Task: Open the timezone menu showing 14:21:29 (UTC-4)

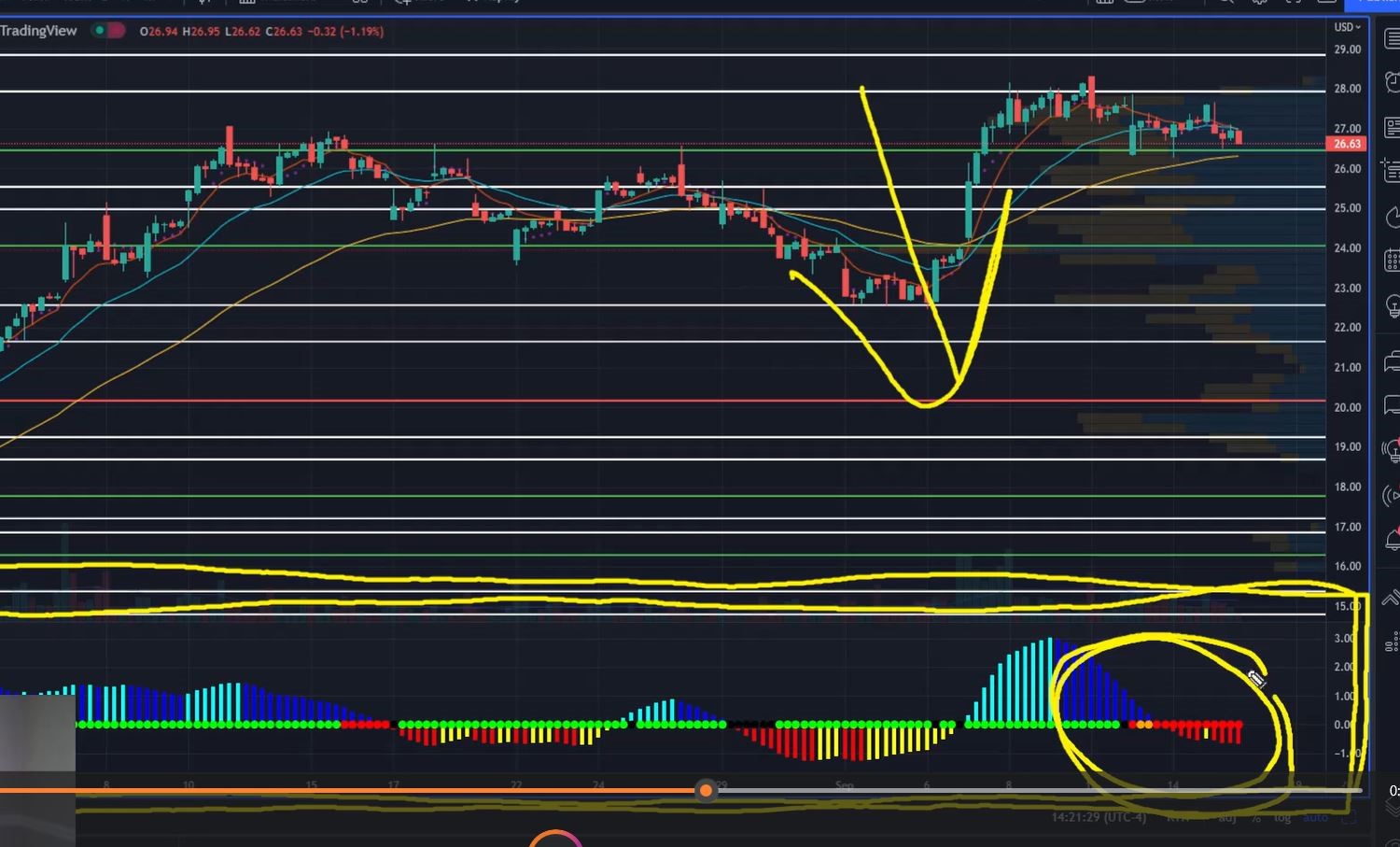Action: tap(1099, 817)
